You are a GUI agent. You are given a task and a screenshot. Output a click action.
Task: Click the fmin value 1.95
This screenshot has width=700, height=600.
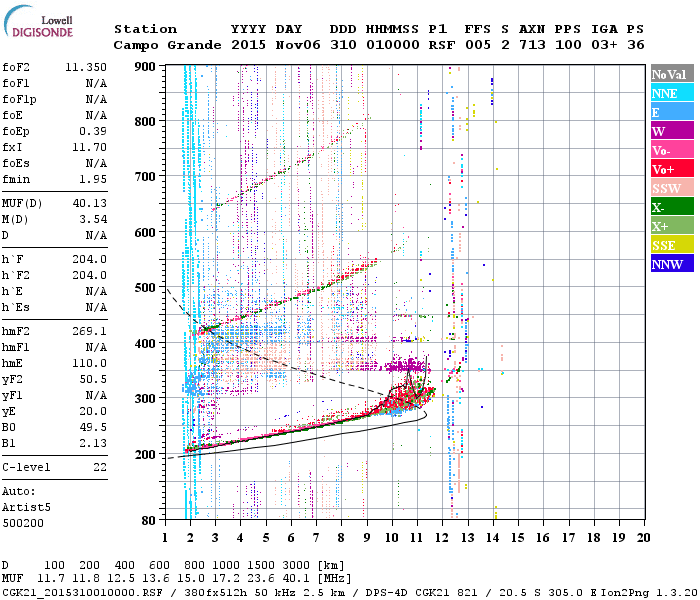click(x=93, y=179)
